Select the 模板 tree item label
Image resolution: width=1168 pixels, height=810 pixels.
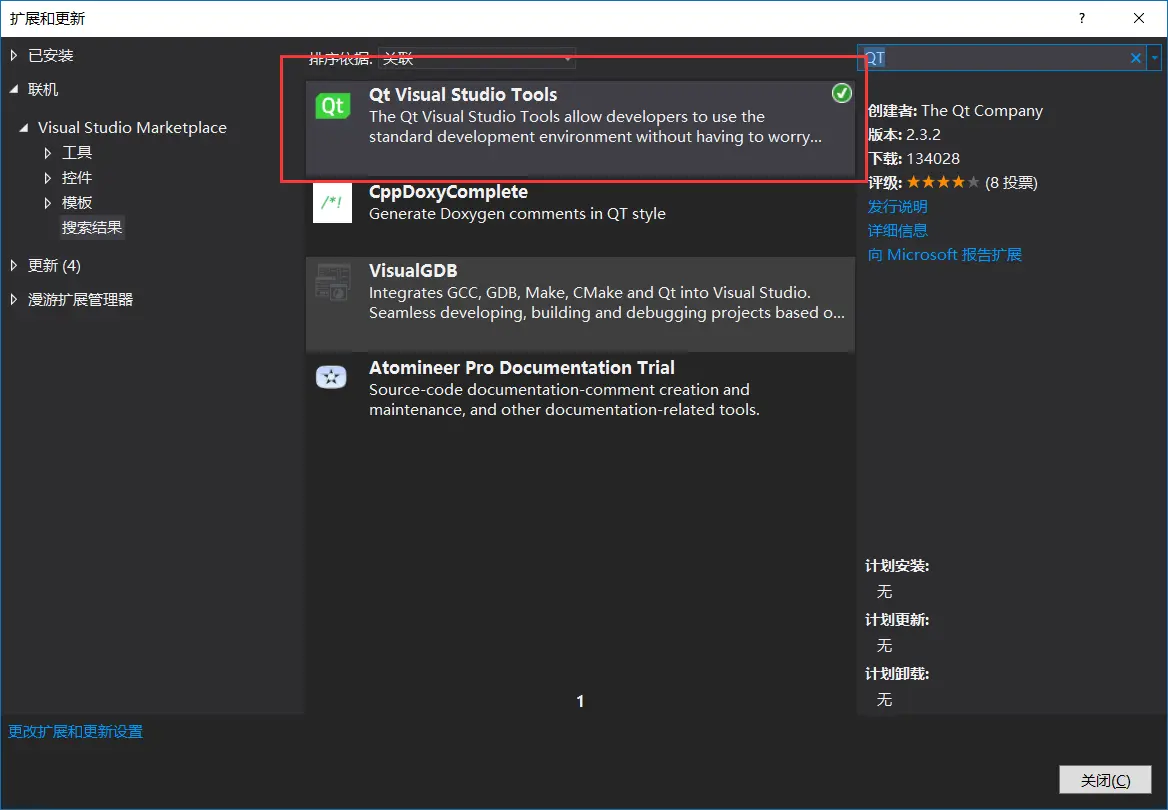click(x=77, y=203)
